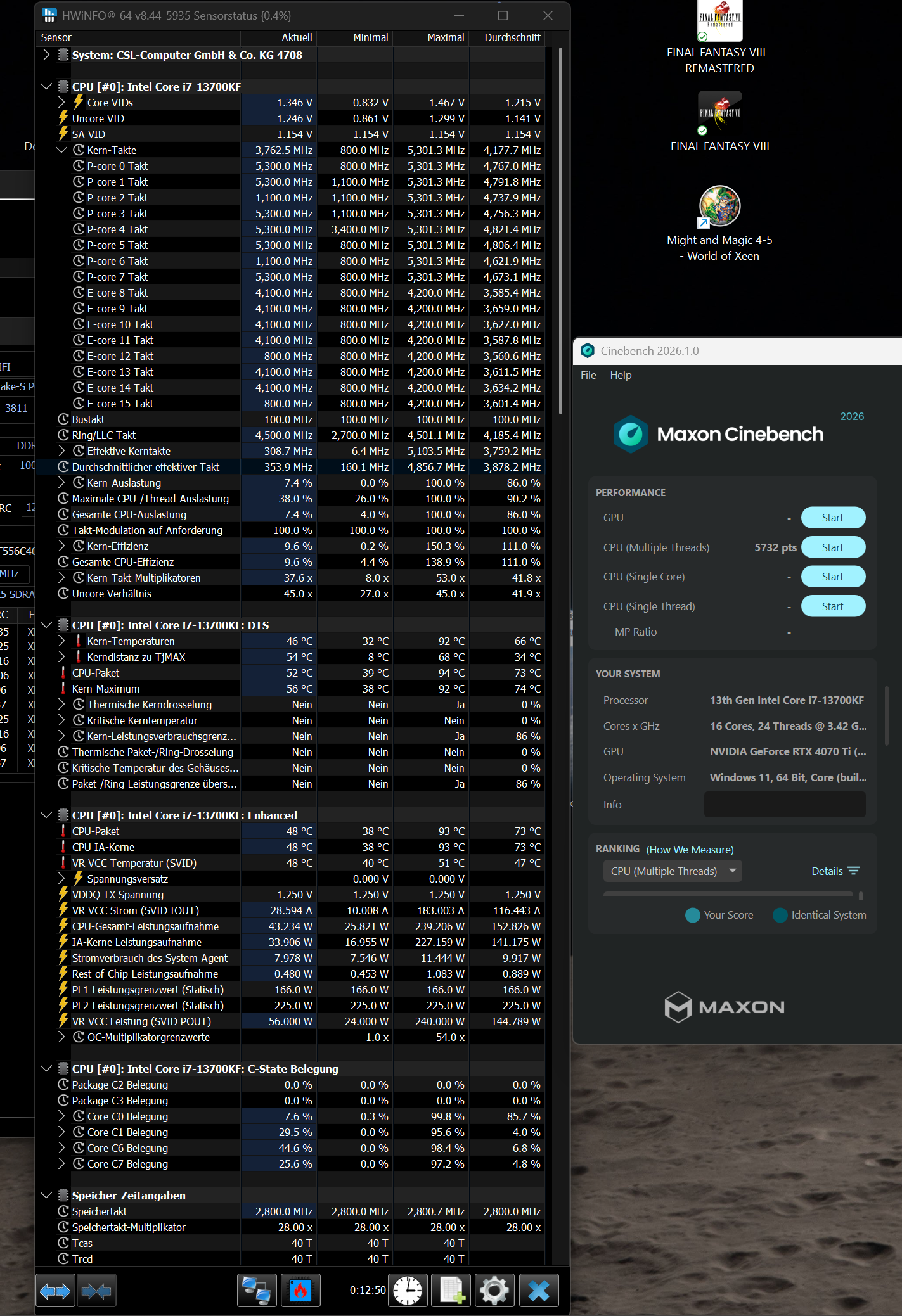Viewport: 902px width, 1316px height.
Task: Open HWiNFO settings gear icon
Action: (x=494, y=1291)
